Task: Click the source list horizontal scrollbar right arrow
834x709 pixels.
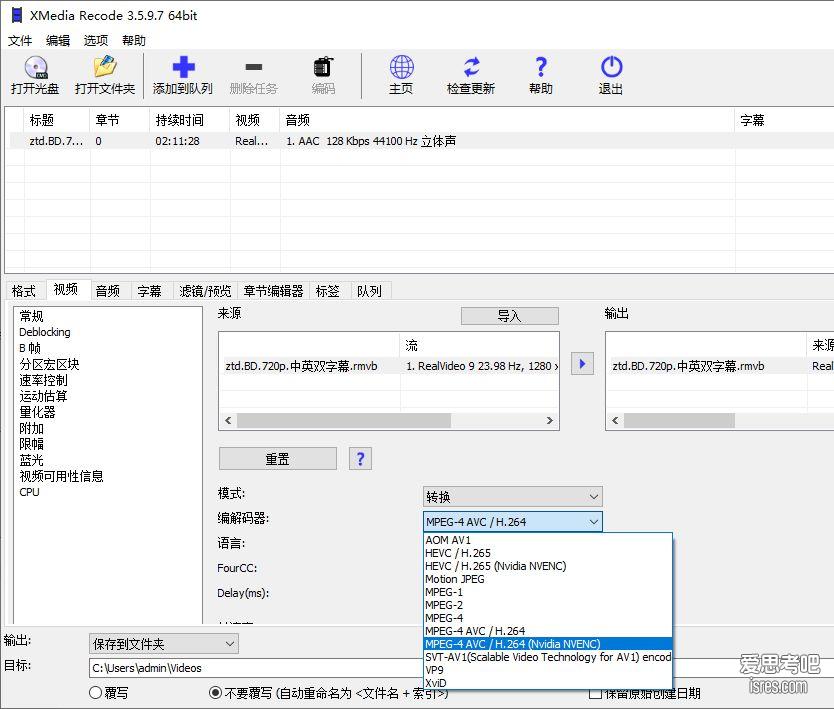Action: (x=549, y=420)
